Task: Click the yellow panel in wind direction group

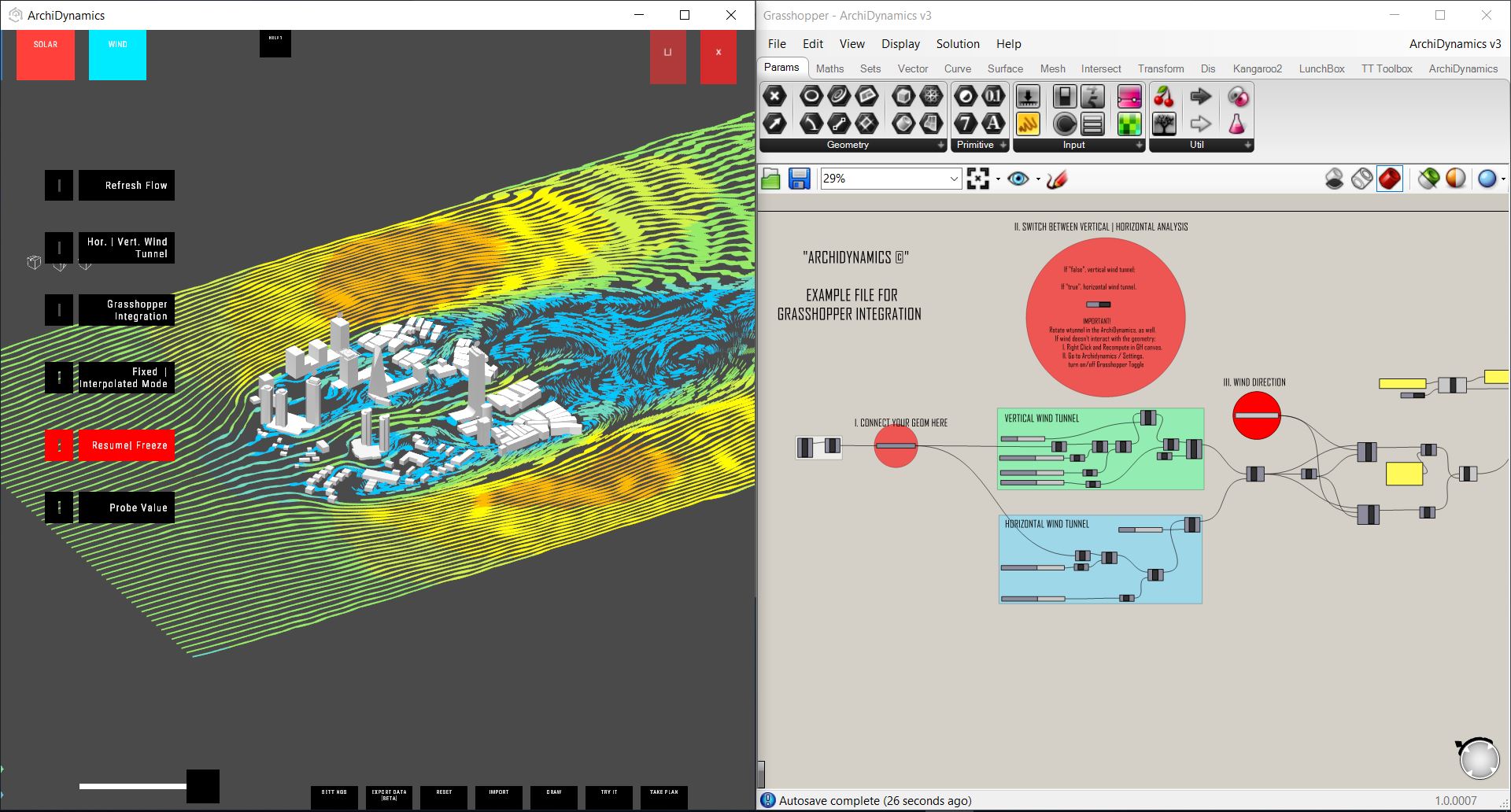Action: tap(1404, 474)
